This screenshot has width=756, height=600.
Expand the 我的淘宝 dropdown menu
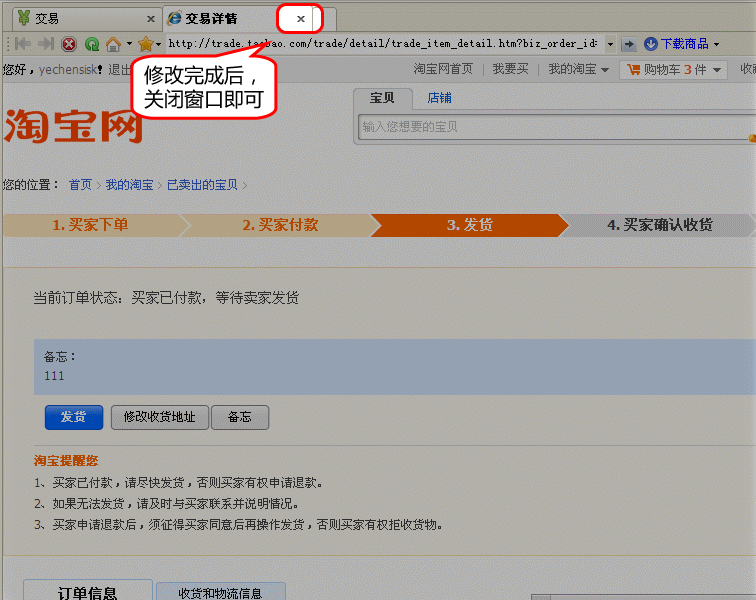pyautogui.click(x=605, y=70)
